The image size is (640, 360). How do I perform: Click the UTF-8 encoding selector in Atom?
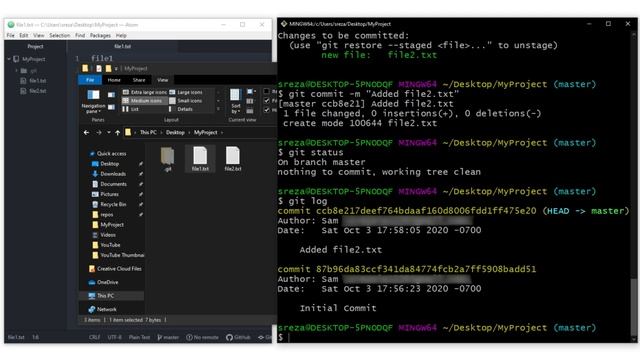(x=115, y=337)
